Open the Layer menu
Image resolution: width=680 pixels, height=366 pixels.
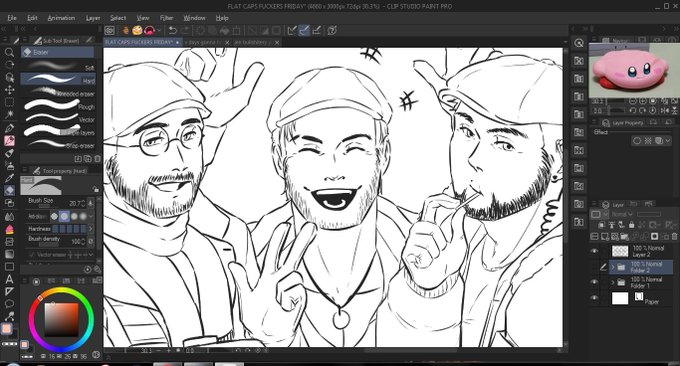point(93,18)
